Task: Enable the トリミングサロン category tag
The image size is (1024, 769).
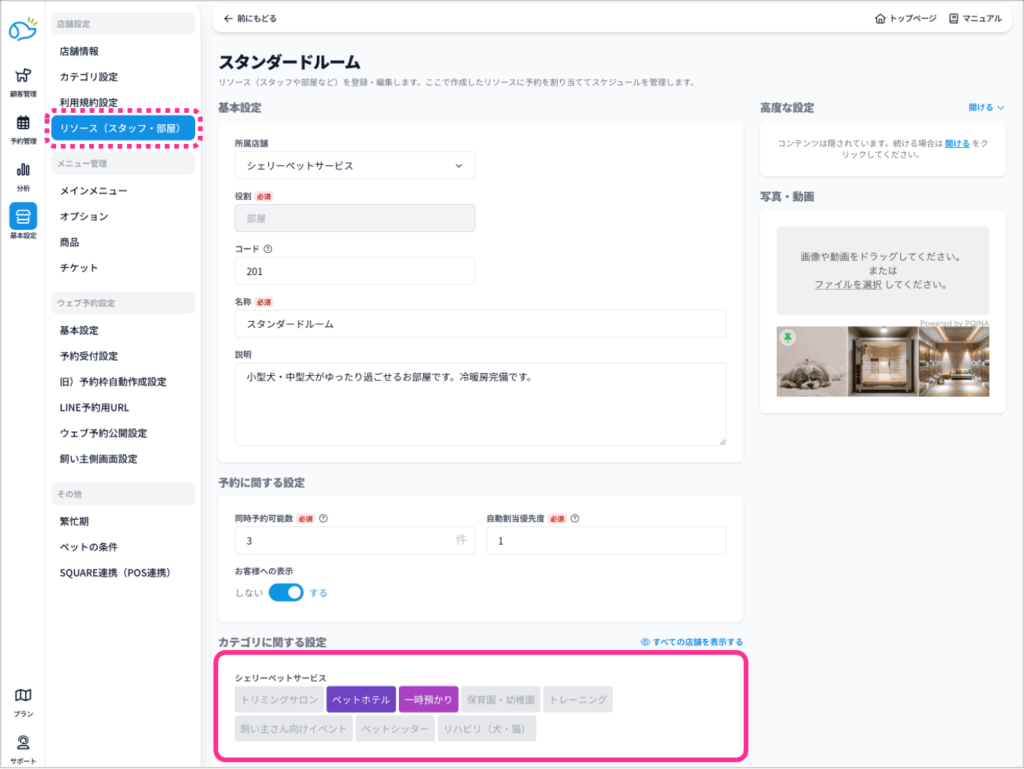Action: click(x=280, y=699)
